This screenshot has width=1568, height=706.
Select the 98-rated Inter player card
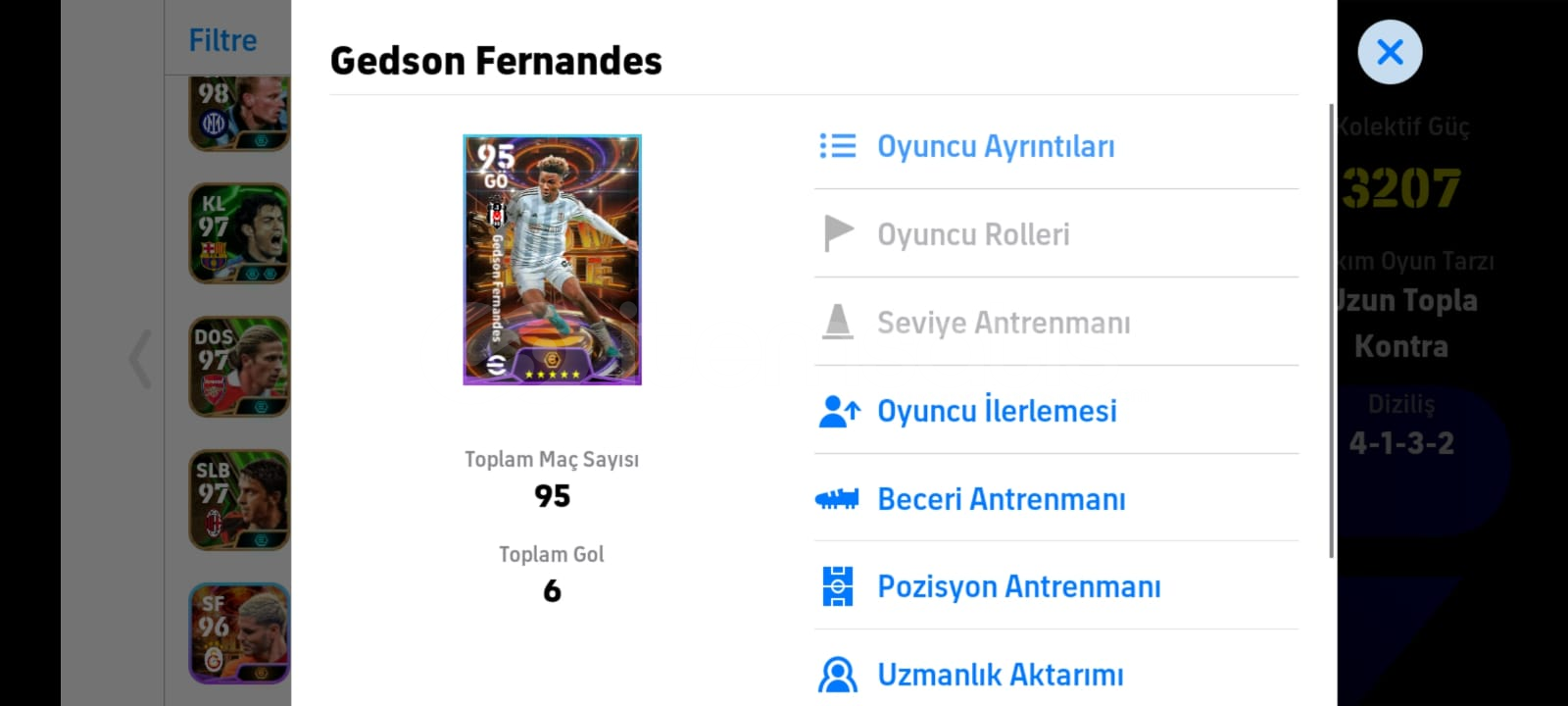239,112
